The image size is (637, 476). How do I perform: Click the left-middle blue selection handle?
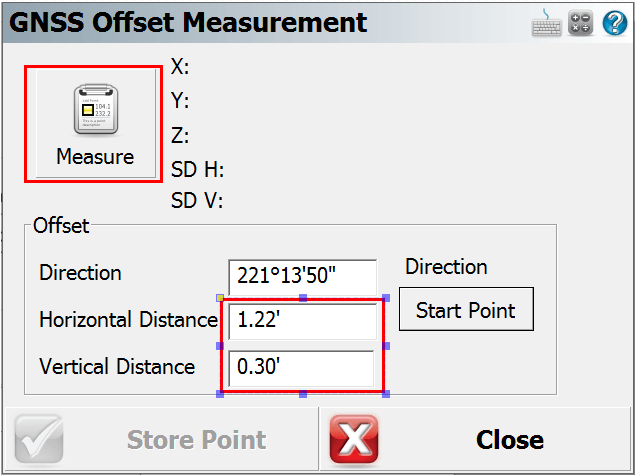[x=220, y=346]
